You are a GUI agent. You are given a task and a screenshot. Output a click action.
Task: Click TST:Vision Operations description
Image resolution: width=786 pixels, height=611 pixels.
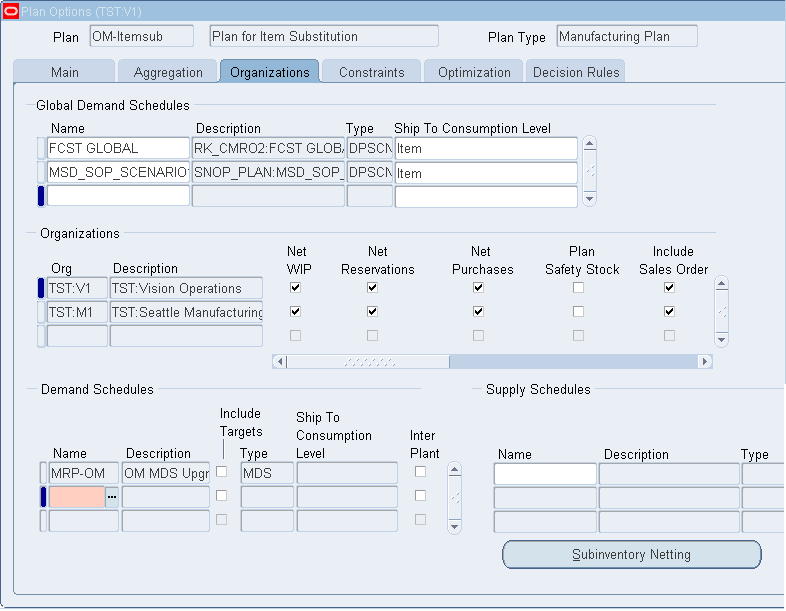[x=186, y=288]
